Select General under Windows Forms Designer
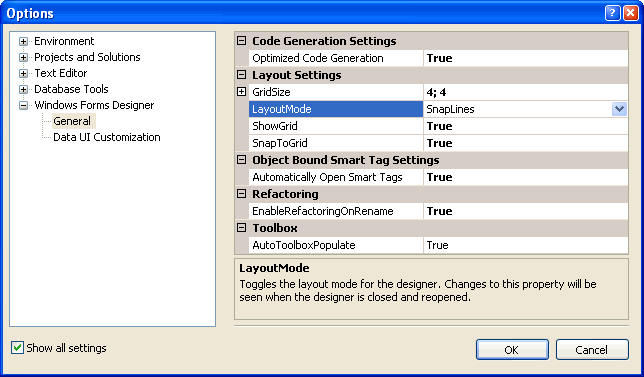Screen dimensions: 644x377 coord(74,121)
